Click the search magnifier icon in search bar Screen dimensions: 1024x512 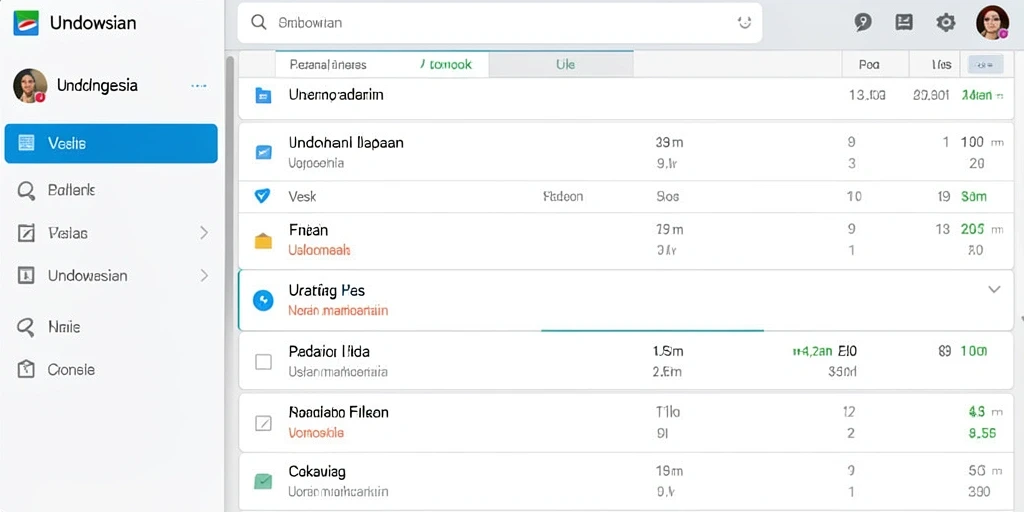(x=259, y=22)
